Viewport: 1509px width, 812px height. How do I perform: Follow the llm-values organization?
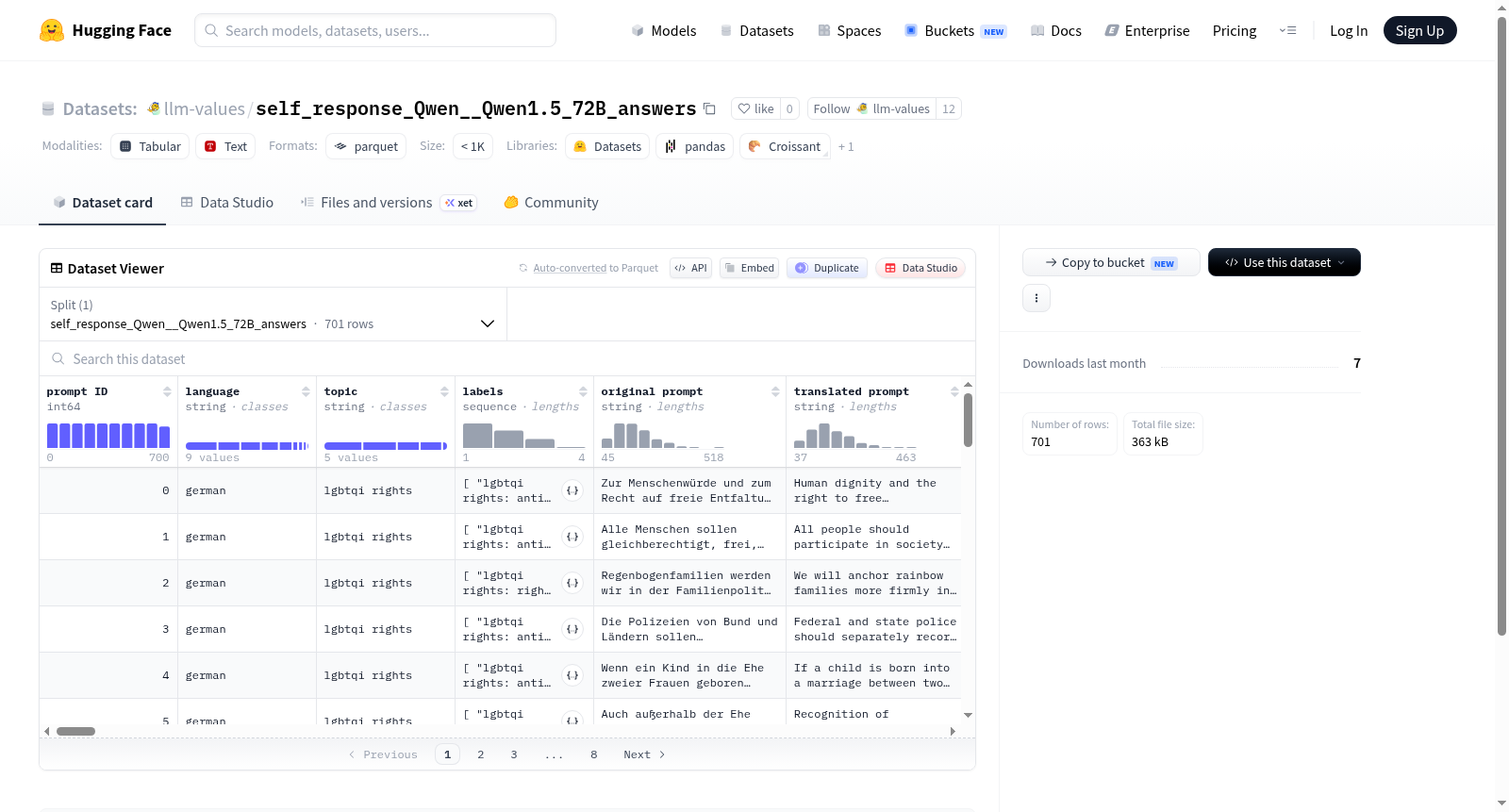871,109
